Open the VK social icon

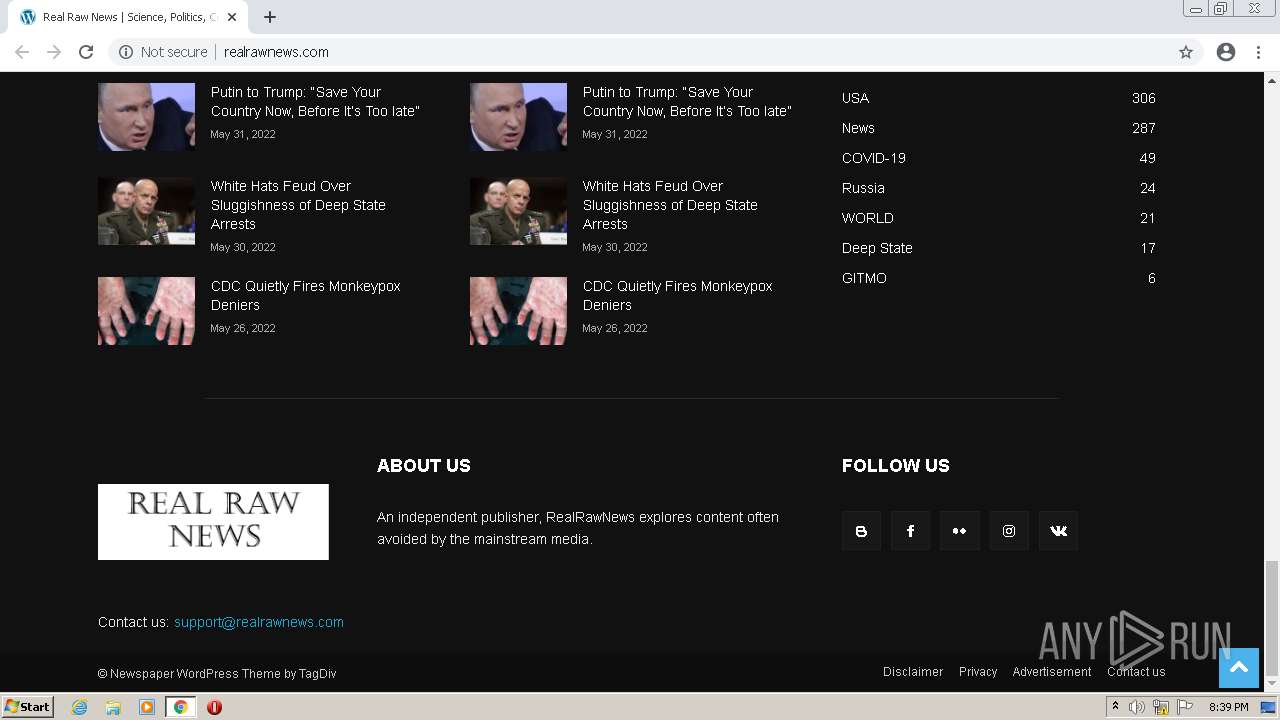click(x=1058, y=531)
